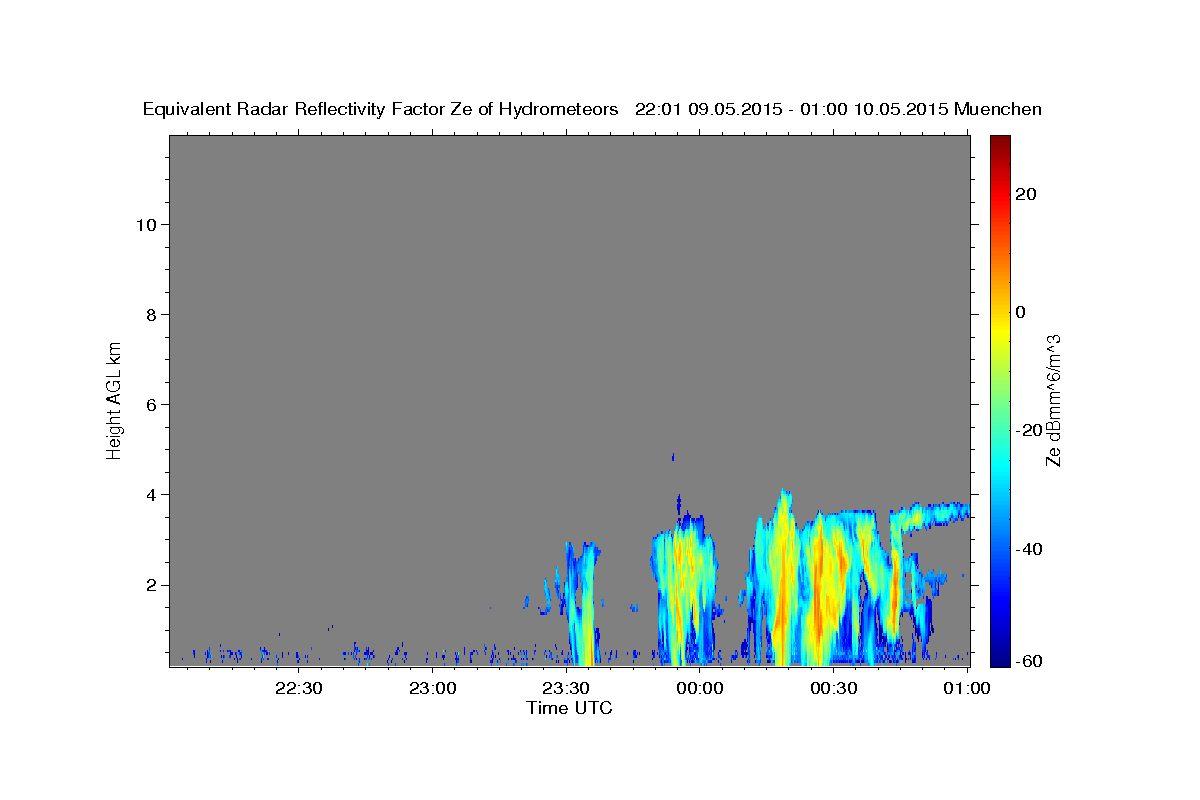Image resolution: width=1200 pixels, height=800 pixels.
Task: Click the 23:00 time tick label
Action: tap(433, 689)
